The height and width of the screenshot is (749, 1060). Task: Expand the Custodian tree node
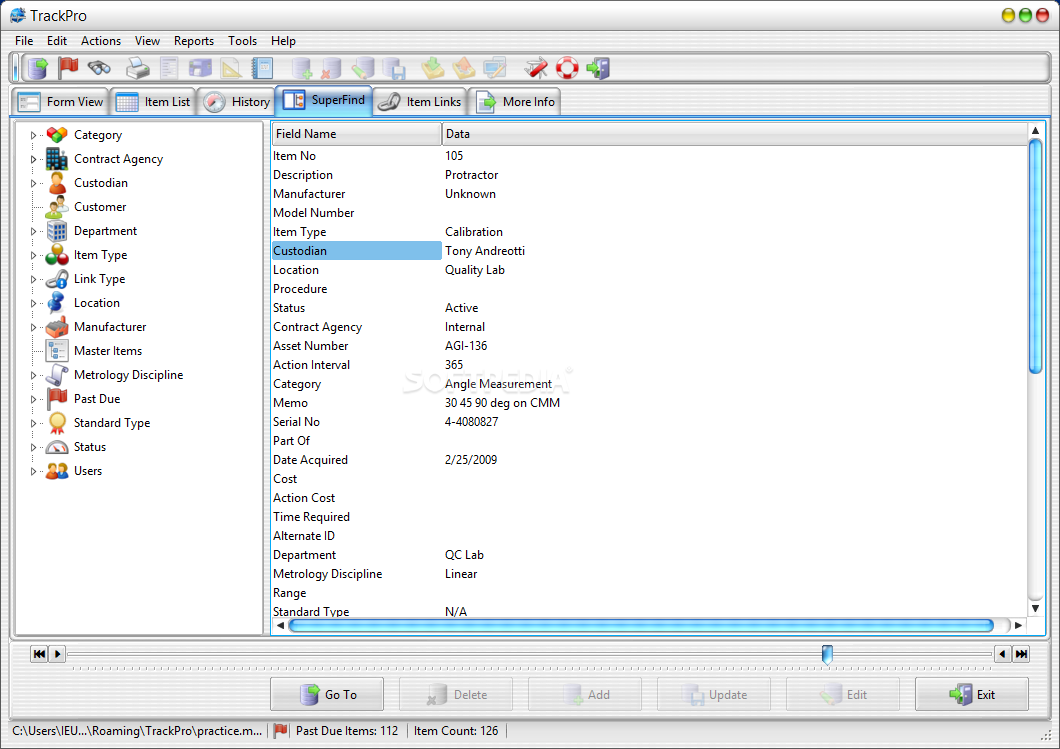[x=33, y=183]
